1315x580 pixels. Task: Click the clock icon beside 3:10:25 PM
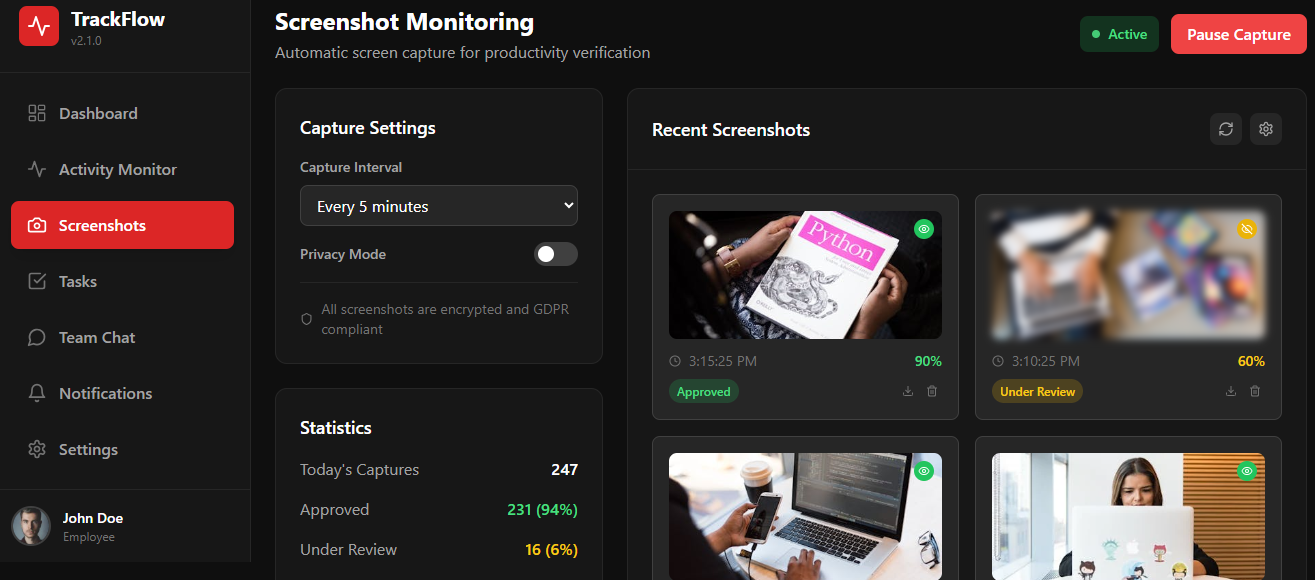coord(998,361)
